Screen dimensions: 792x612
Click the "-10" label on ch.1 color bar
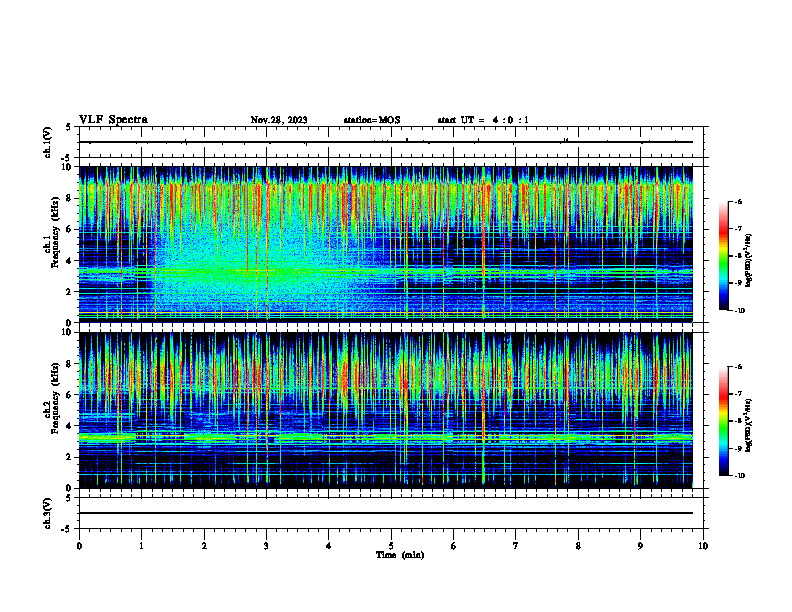point(739,311)
